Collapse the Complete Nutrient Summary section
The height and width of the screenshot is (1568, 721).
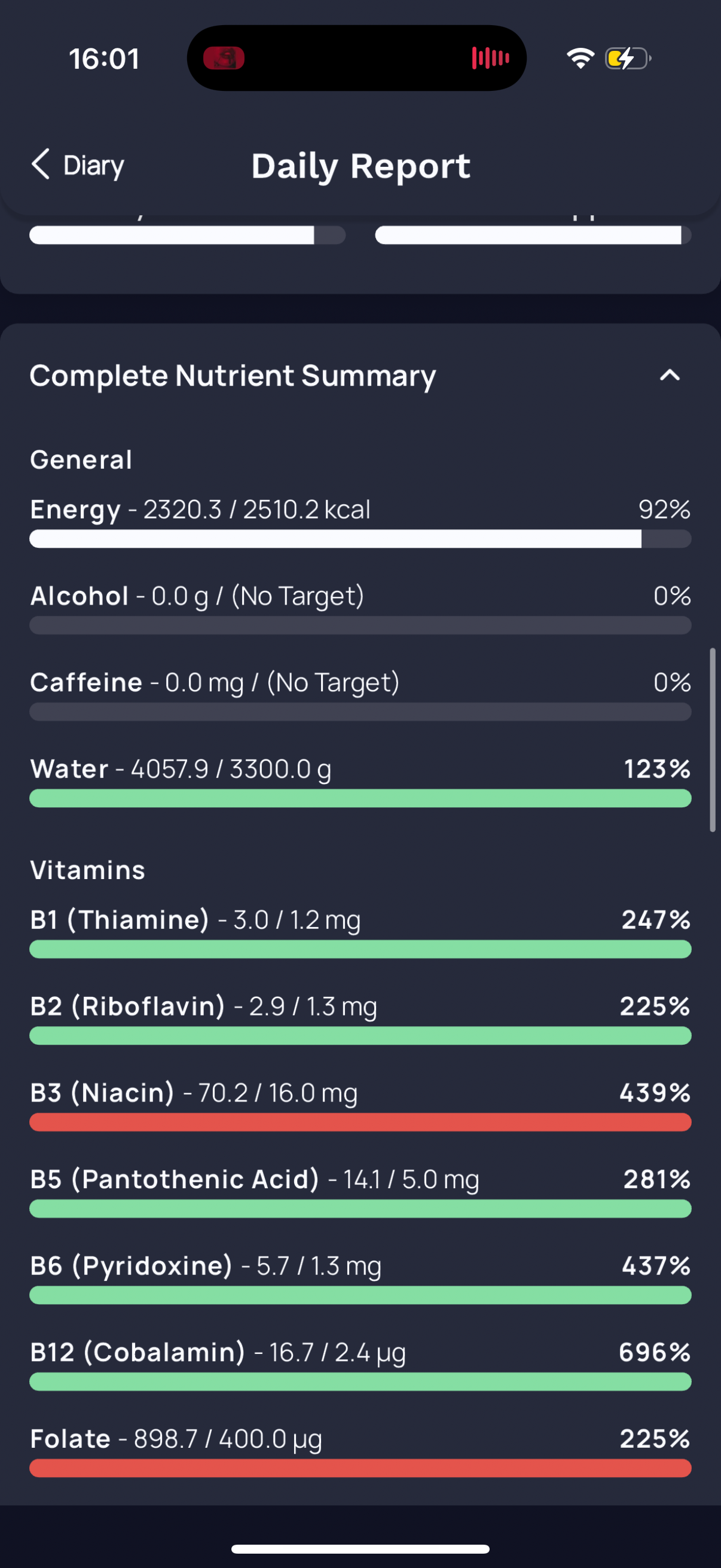[669, 375]
